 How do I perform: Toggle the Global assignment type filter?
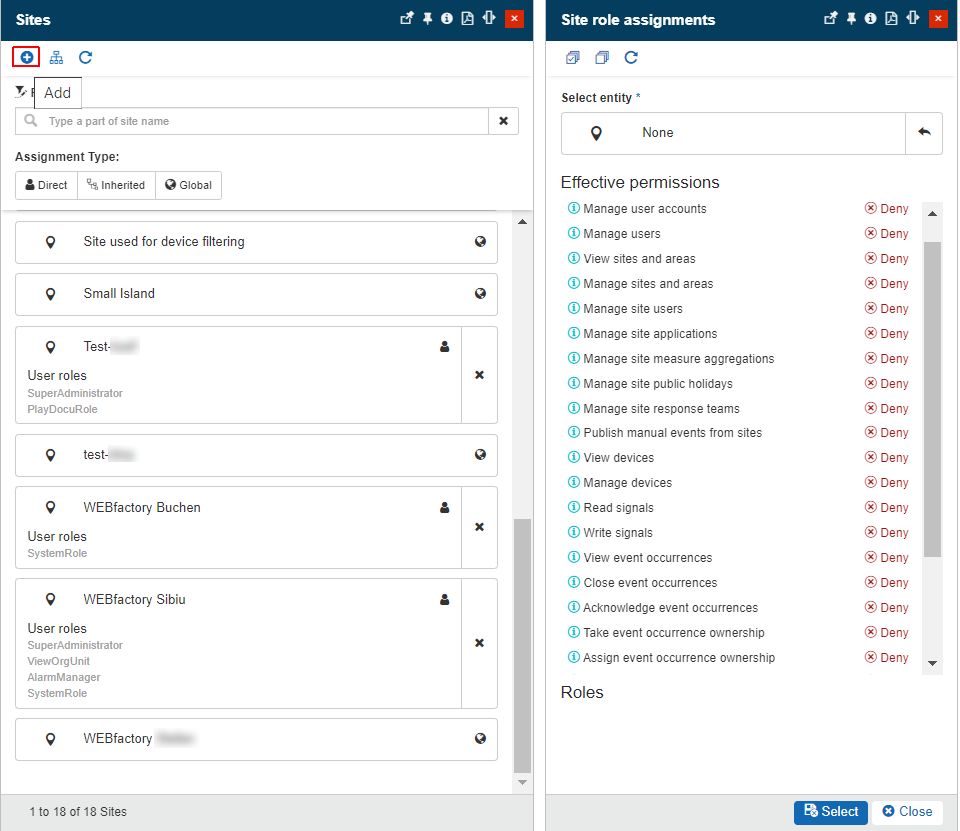tap(188, 185)
